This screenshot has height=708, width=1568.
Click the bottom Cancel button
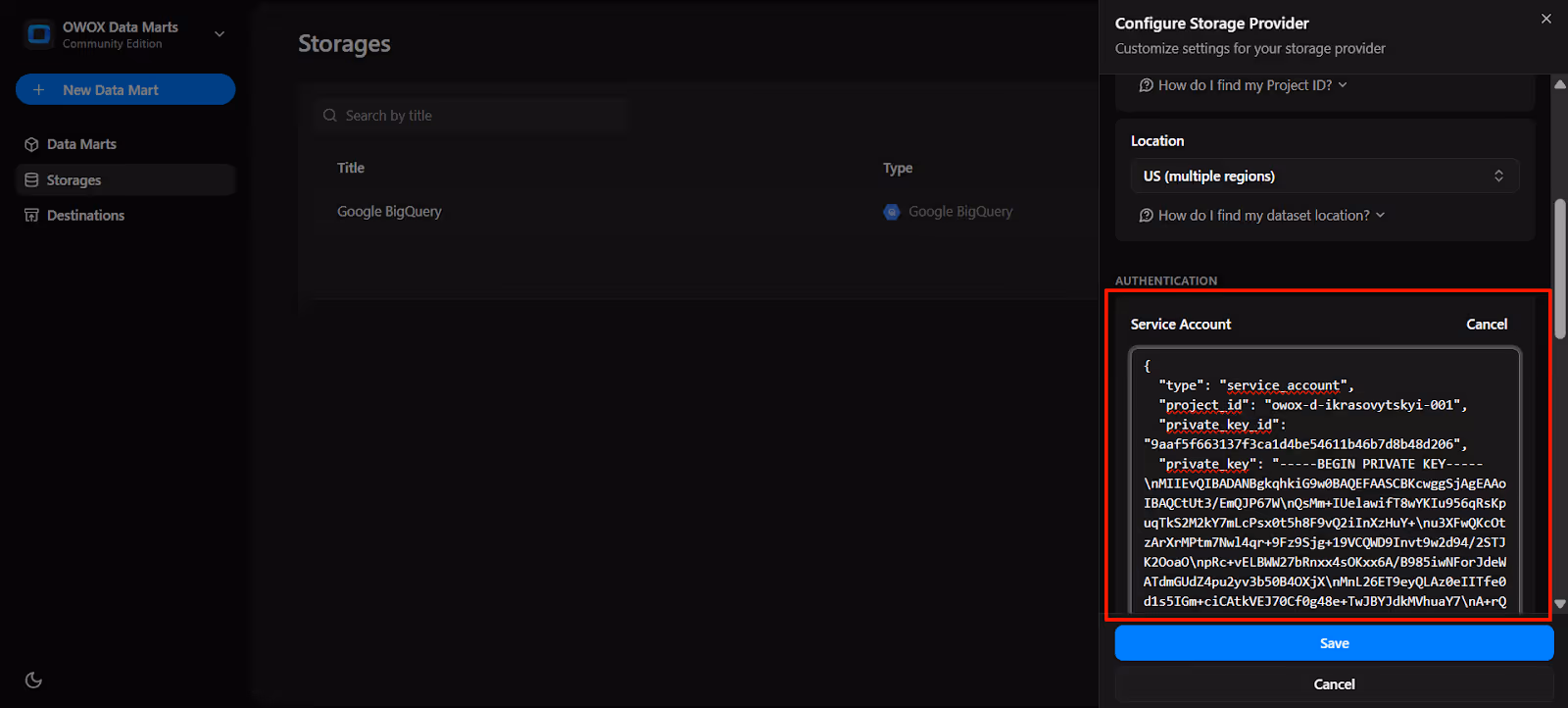pyautogui.click(x=1334, y=684)
